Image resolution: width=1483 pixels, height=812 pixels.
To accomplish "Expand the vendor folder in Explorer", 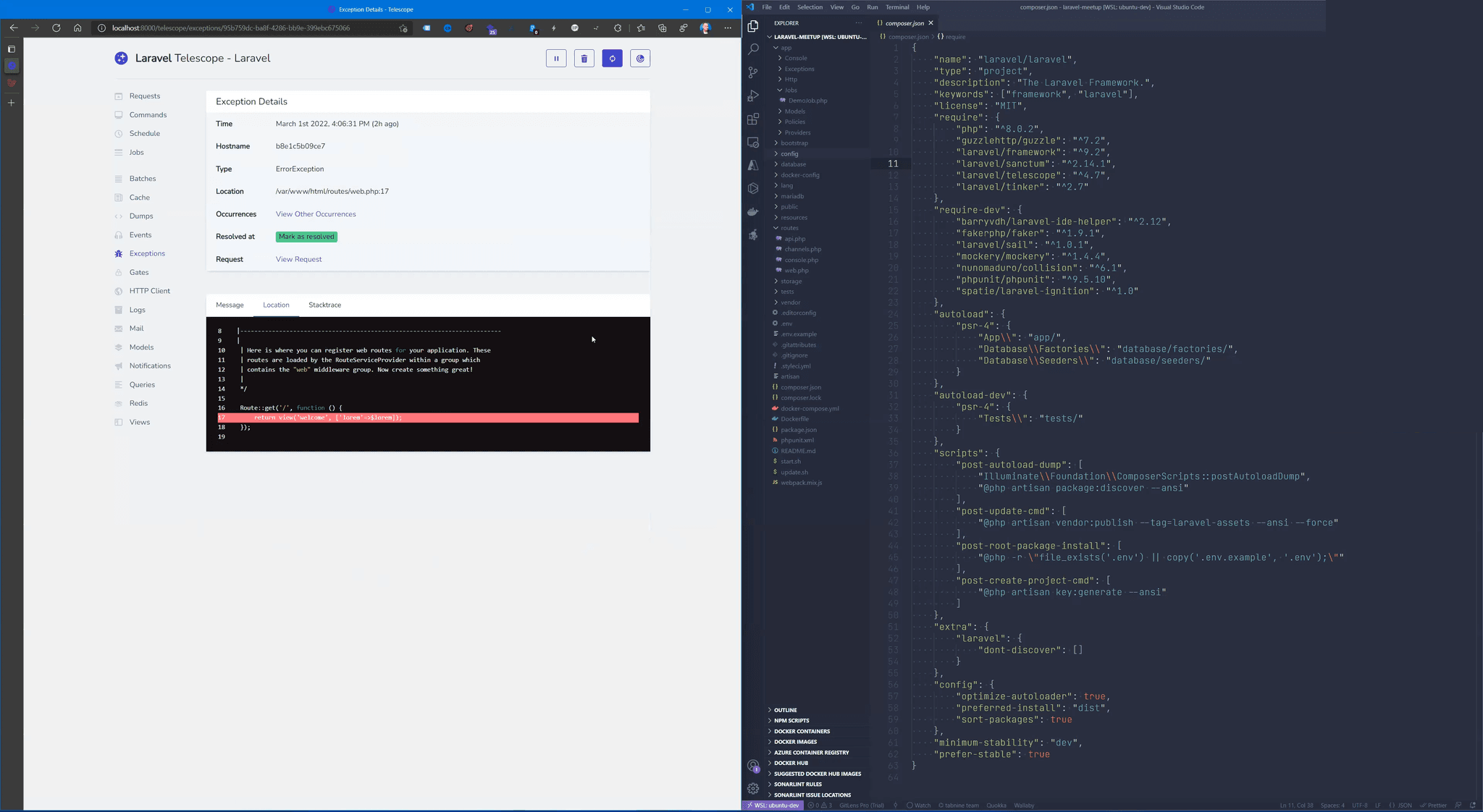I will click(x=790, y=303).
